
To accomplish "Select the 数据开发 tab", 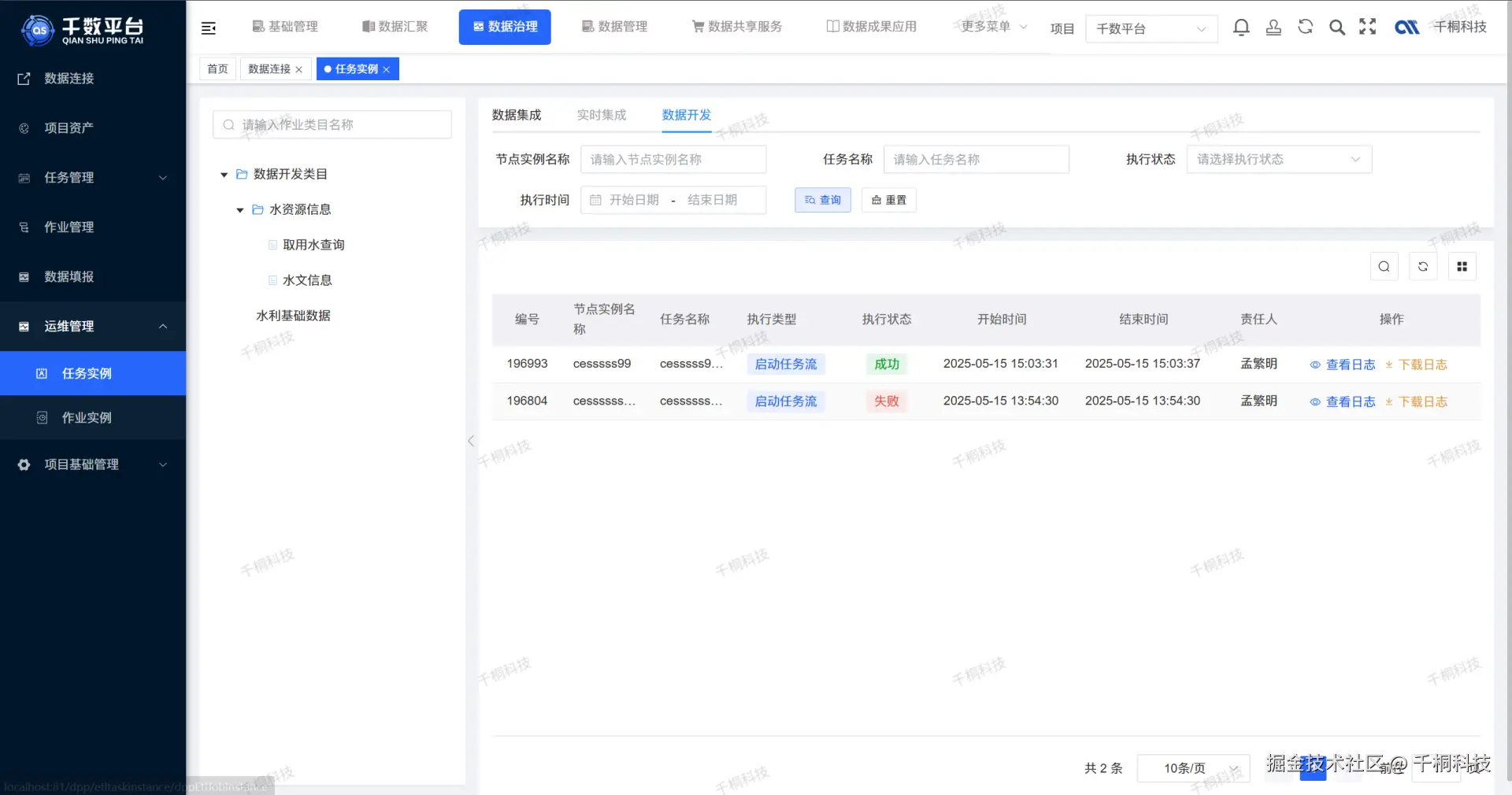I will pyautogui.click(x=687, y=115).
